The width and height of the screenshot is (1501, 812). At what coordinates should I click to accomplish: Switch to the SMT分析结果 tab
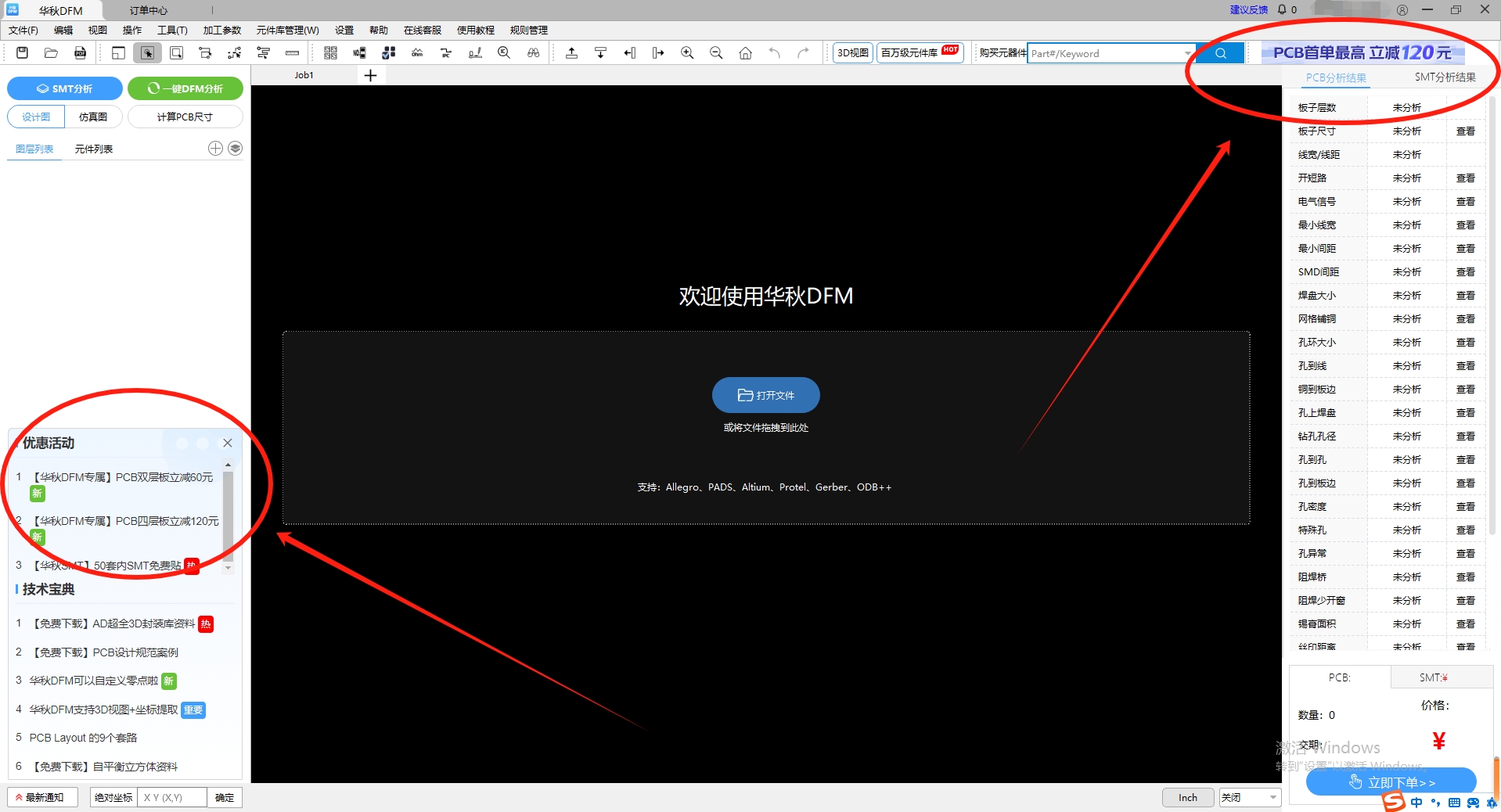(x=1445, y=77)
